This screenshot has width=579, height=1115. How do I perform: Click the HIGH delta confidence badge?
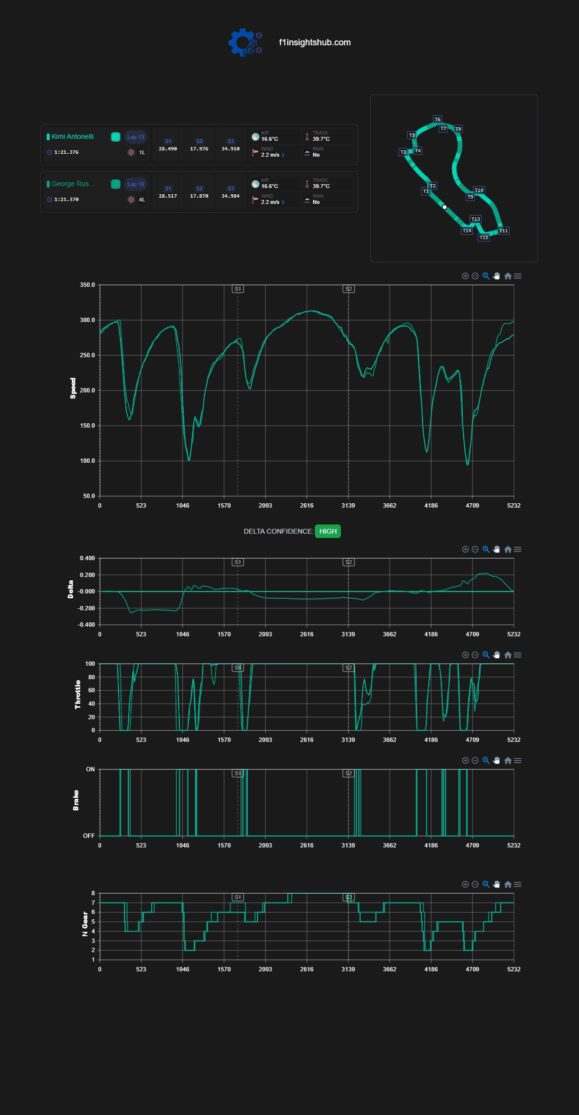328,531
